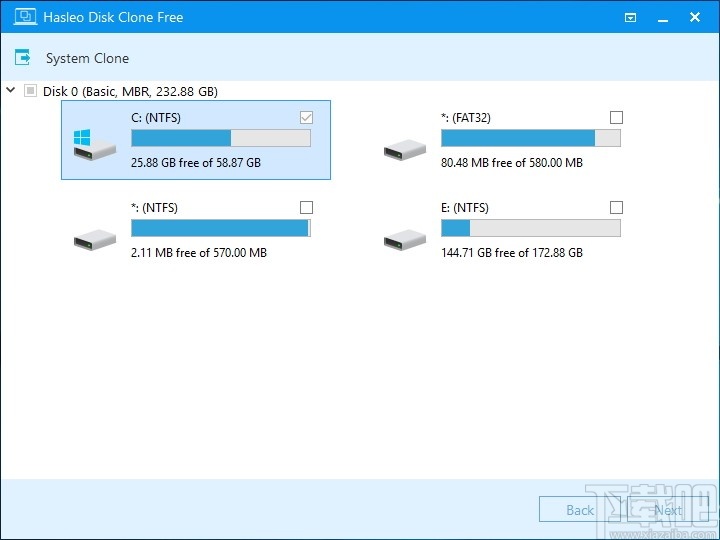The width and height of the screenshot is (720, 540).
Task: Click the text 2.11 MB free of 570.00 MB
Action: point(199,253)
